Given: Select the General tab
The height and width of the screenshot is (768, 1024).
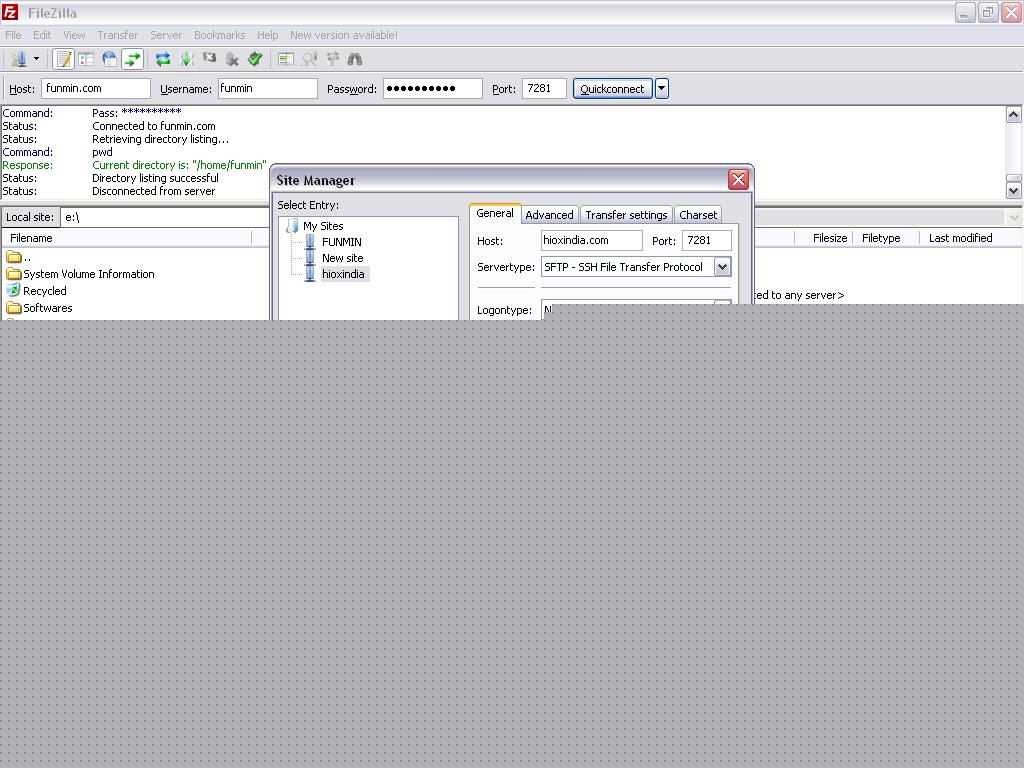Looking at the screenshot, I should 494,214.
